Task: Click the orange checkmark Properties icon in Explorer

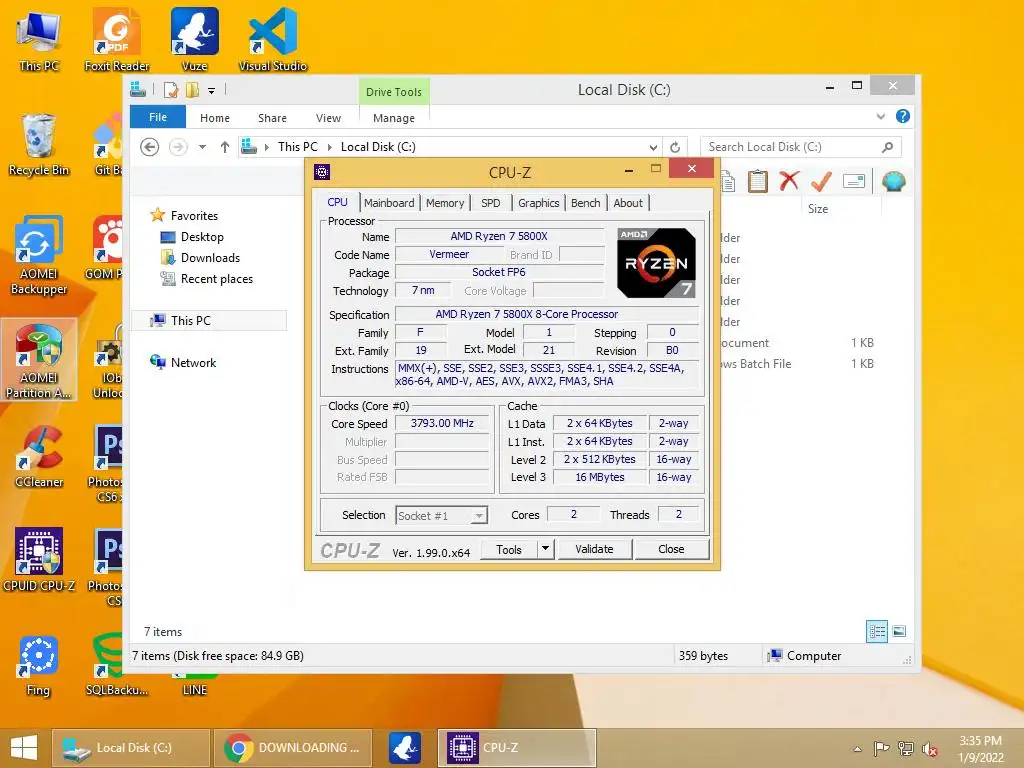Action: pos(821,181)
